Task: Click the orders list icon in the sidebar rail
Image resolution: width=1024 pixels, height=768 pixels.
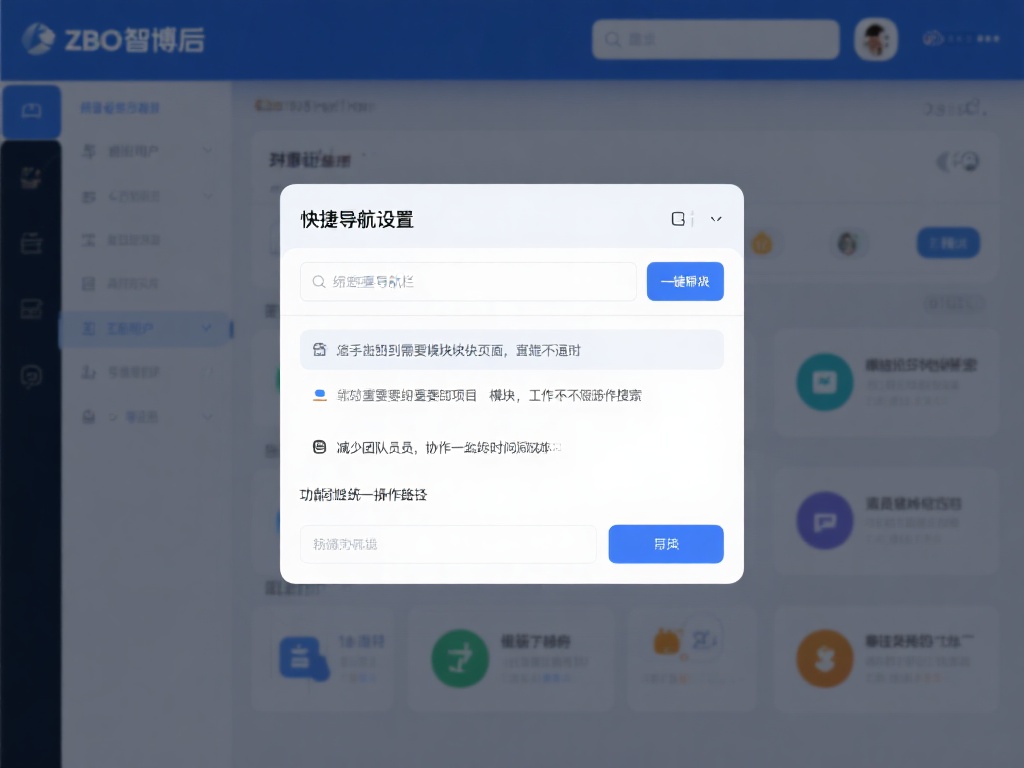Action: [30, 243]
